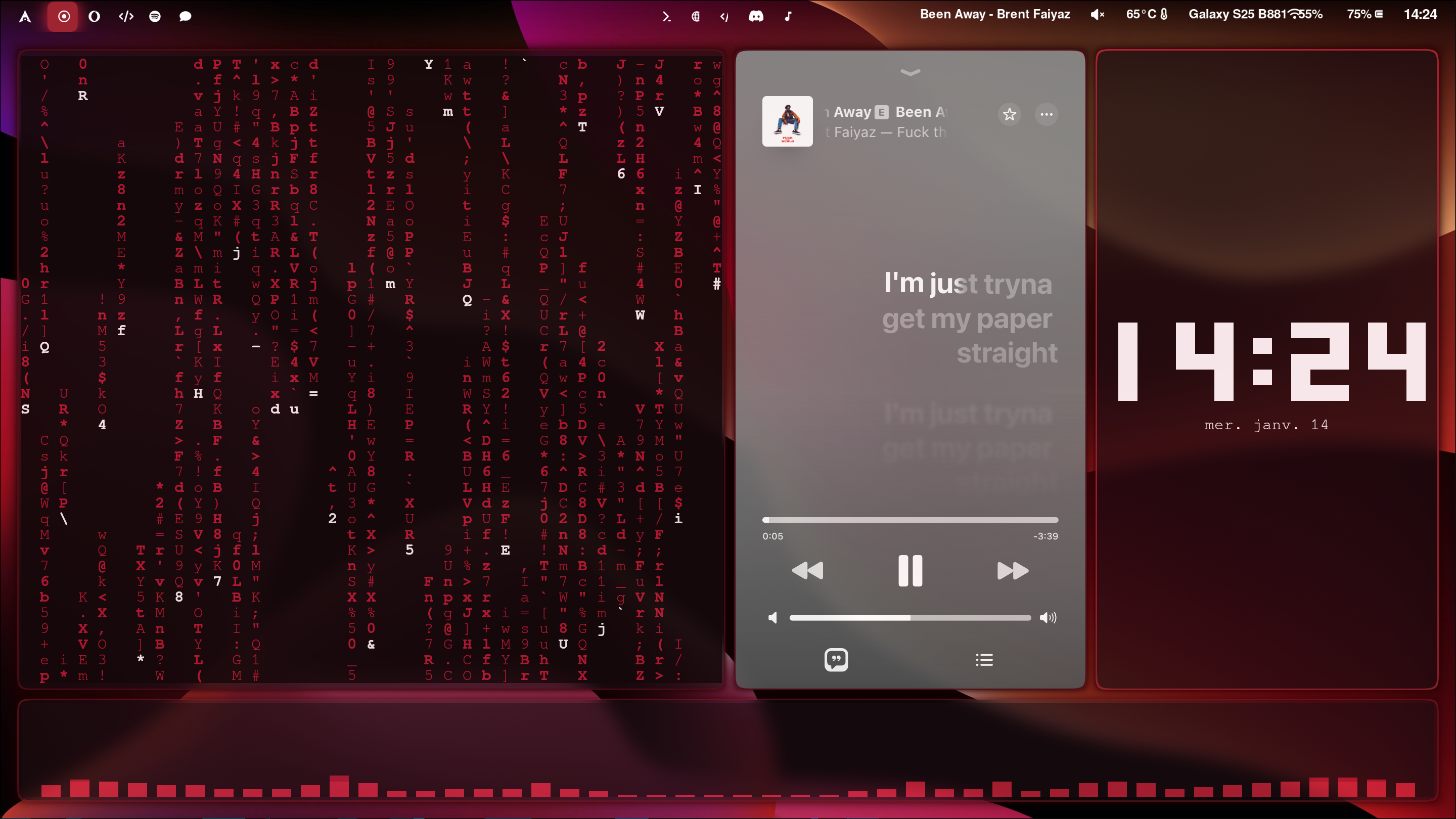Focus the audio visualizer bars panel
The width and height of the screenshot is (1456, 819).
728,750
